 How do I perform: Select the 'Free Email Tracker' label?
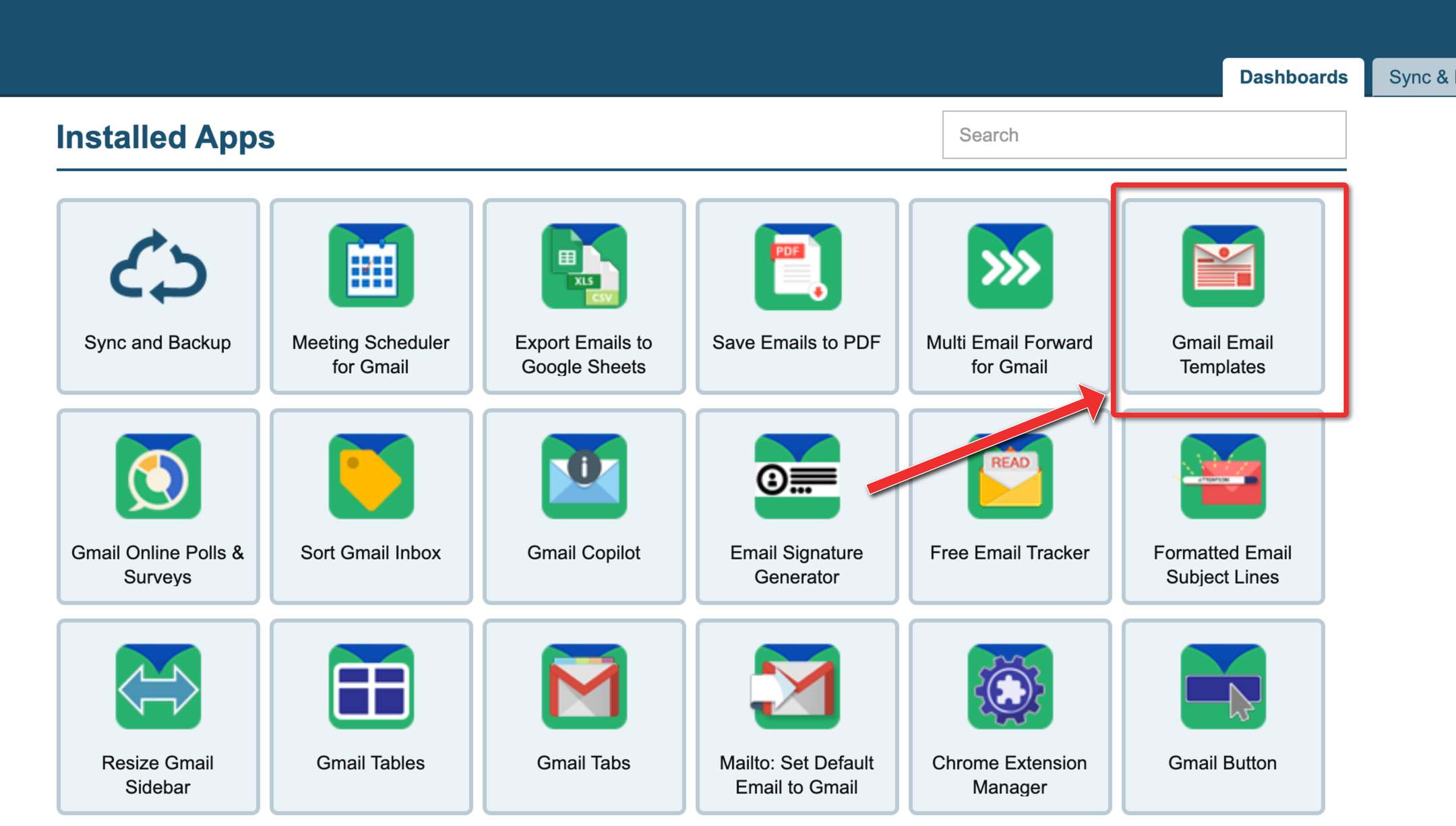click(1010, 552)
